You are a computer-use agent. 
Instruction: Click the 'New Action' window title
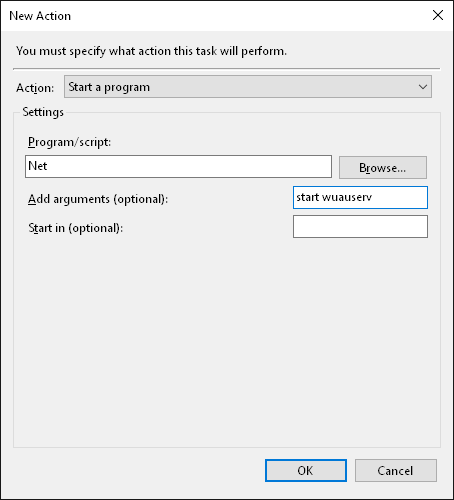(x=40, y=16)
